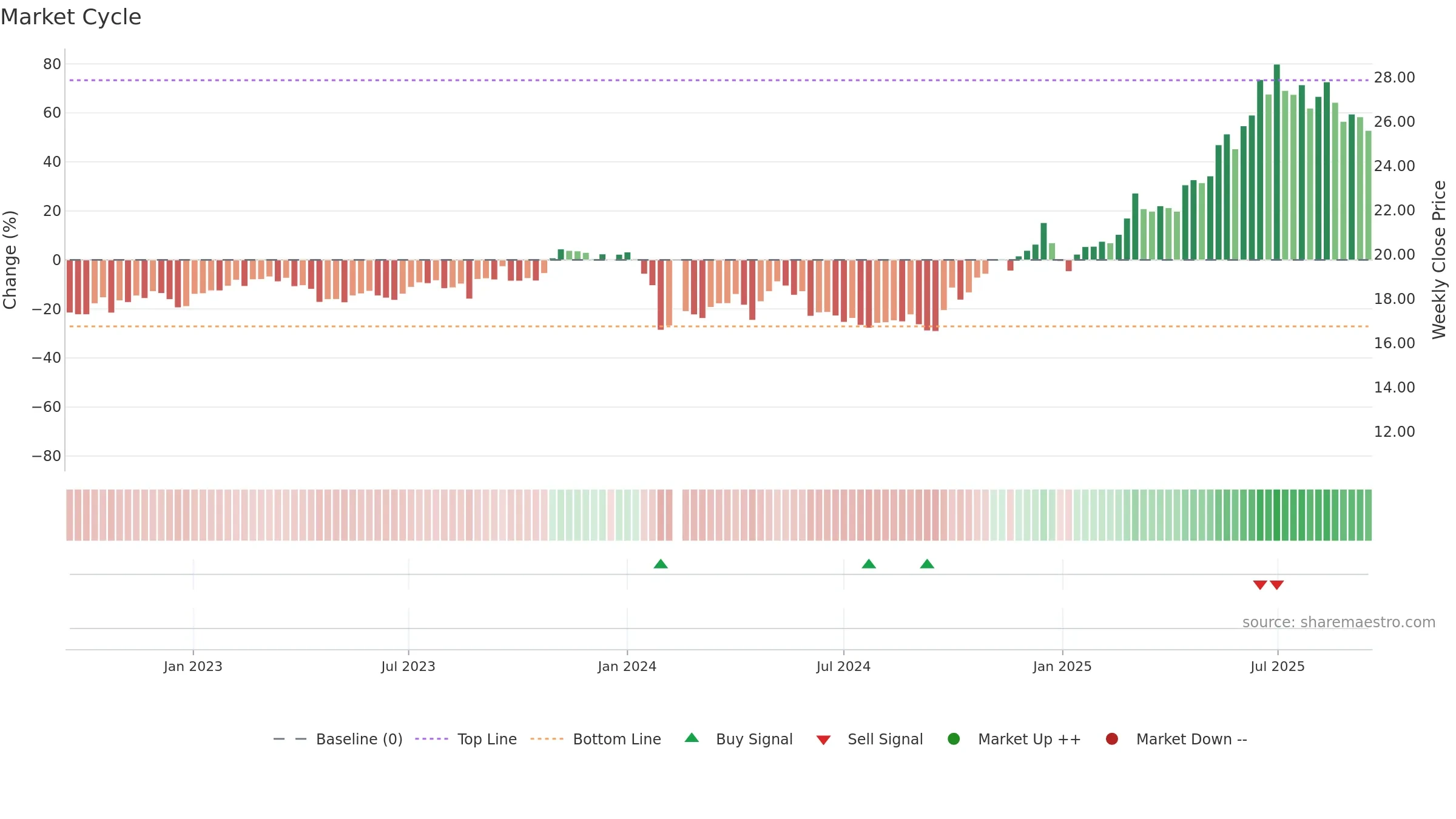The height and width of the screenshot is (819, 1456).
Task: Click the 28.00 price axis value
Action: point(1394,78)
